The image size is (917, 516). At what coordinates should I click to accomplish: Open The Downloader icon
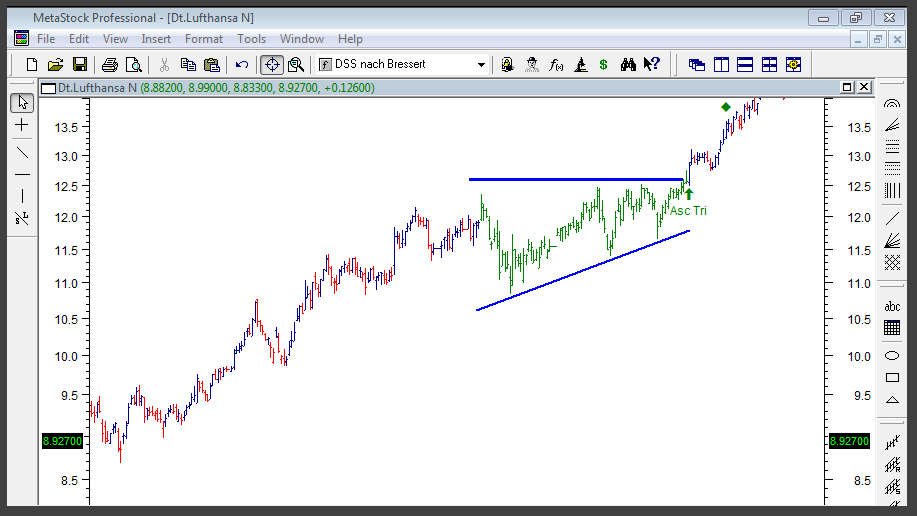coord(508,64)
